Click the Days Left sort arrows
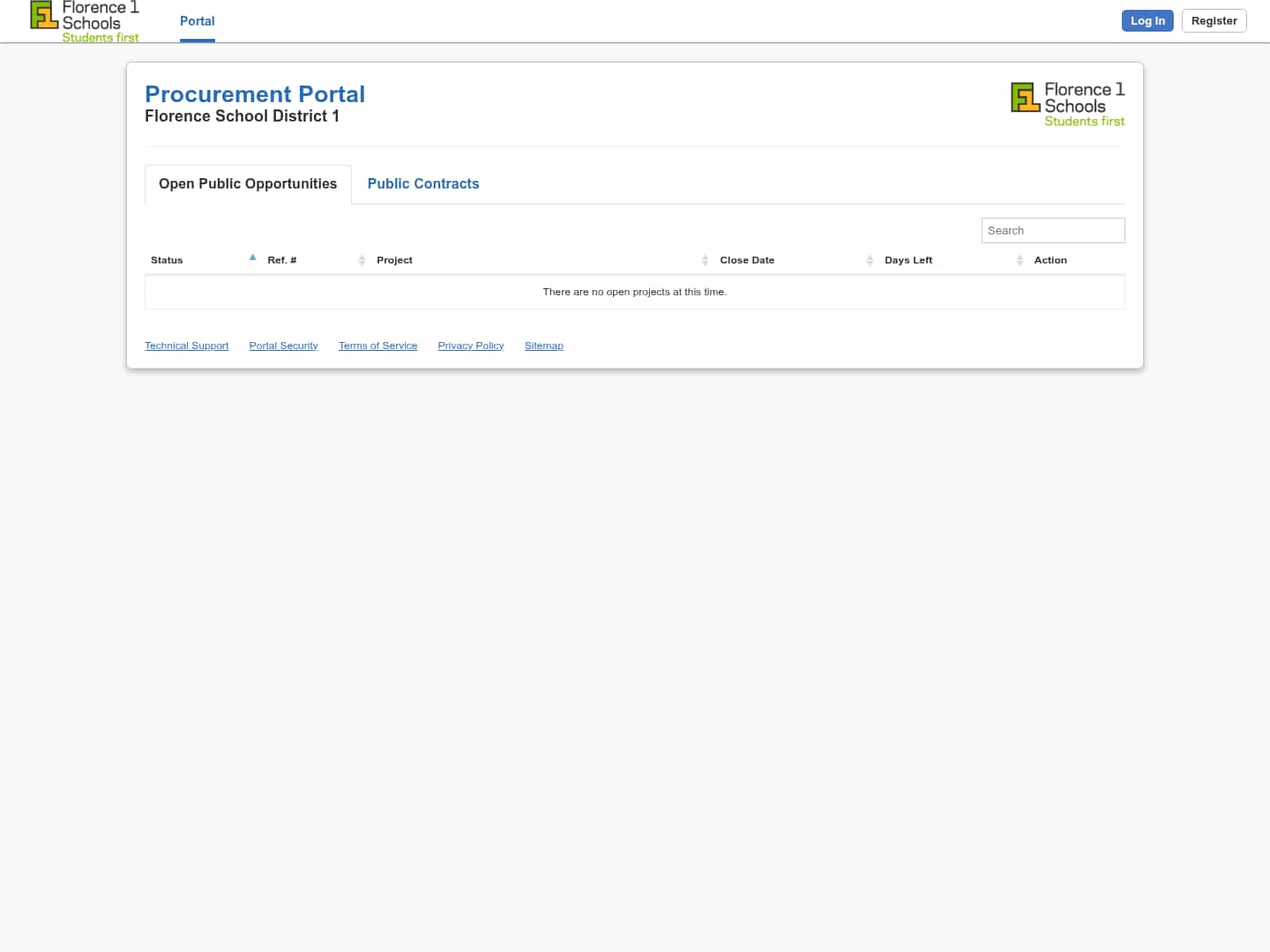Image resolution: width=1270 pixels, height=952 pixels. click(1020, 260)
